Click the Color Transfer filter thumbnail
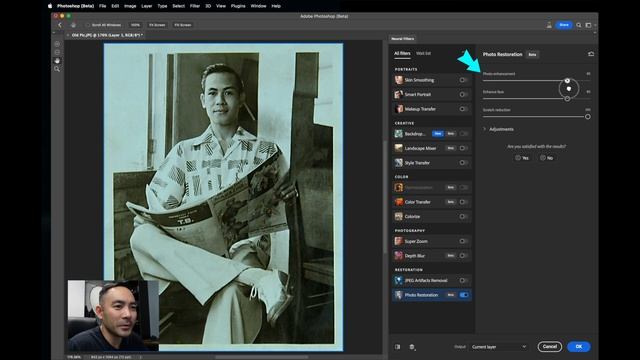 [x=398, y=202]
